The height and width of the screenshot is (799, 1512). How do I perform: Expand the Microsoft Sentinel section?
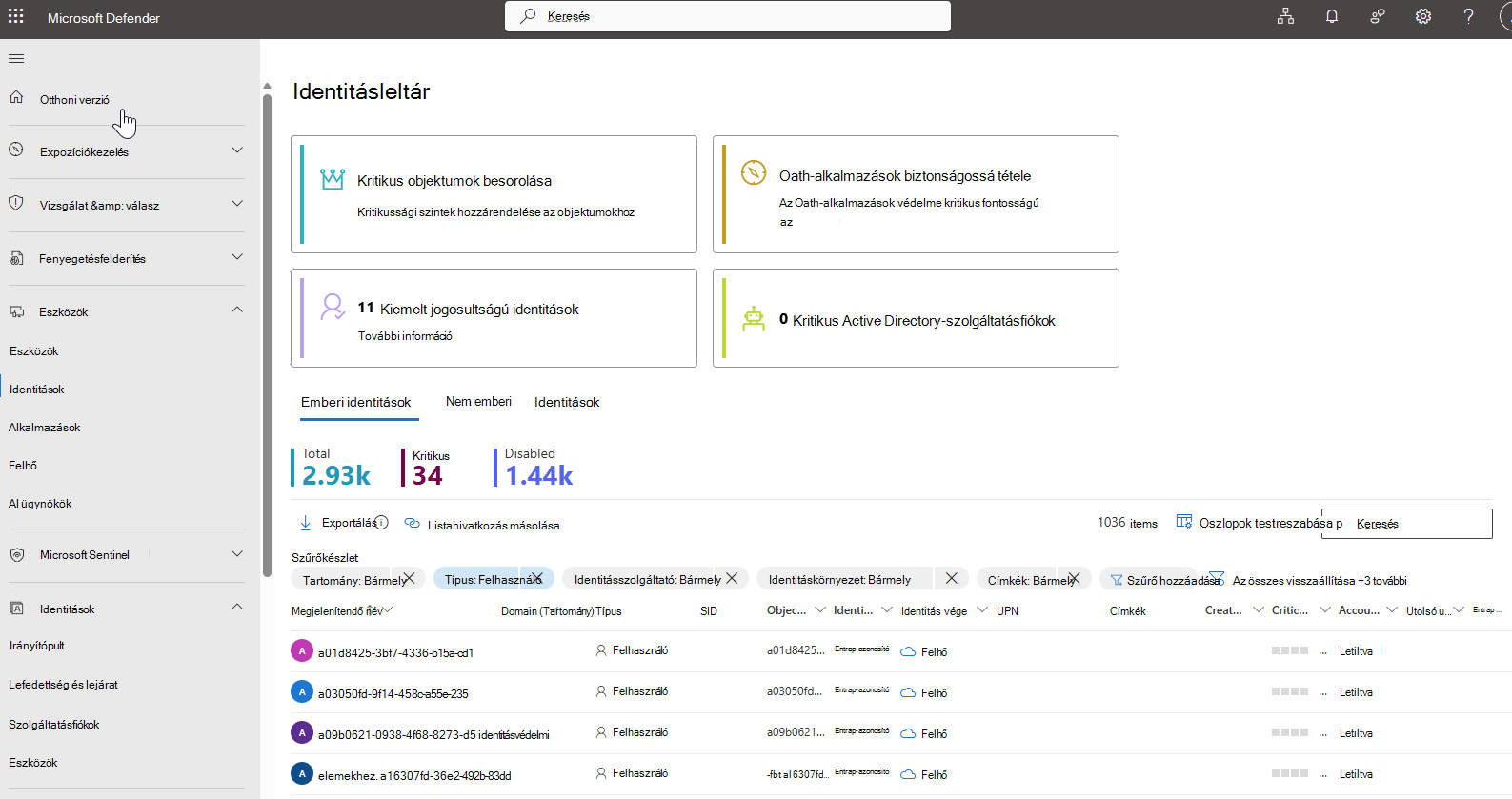(237, 554)
